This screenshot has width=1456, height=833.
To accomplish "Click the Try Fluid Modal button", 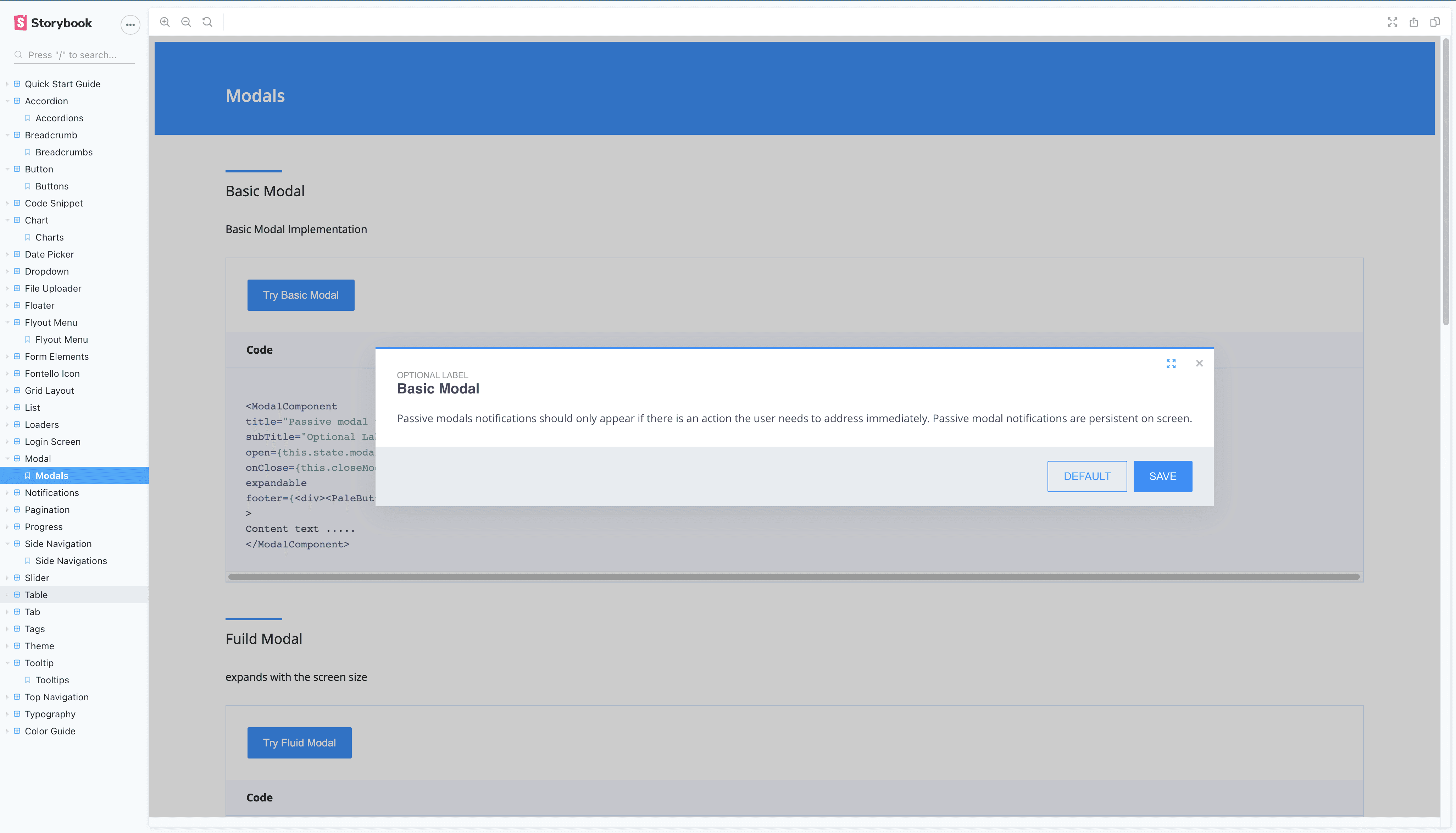I will 299,743.
